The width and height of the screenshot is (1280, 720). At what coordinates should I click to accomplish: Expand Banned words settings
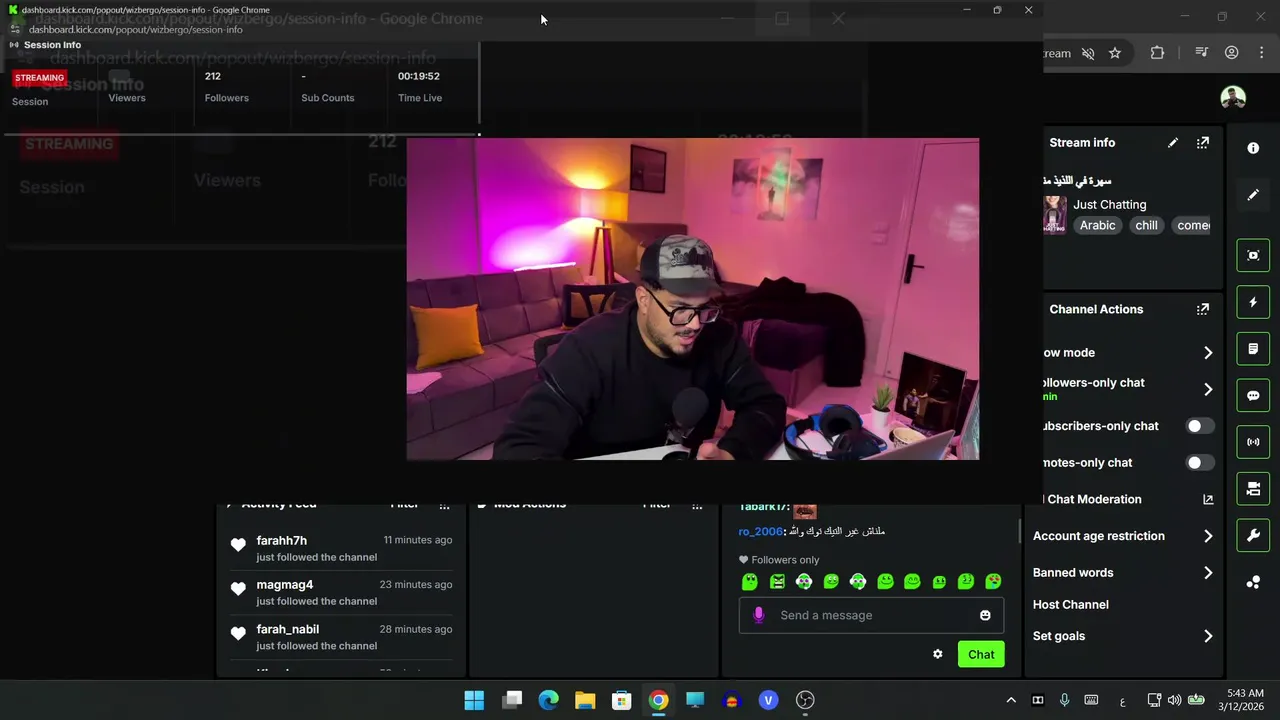1208,573
